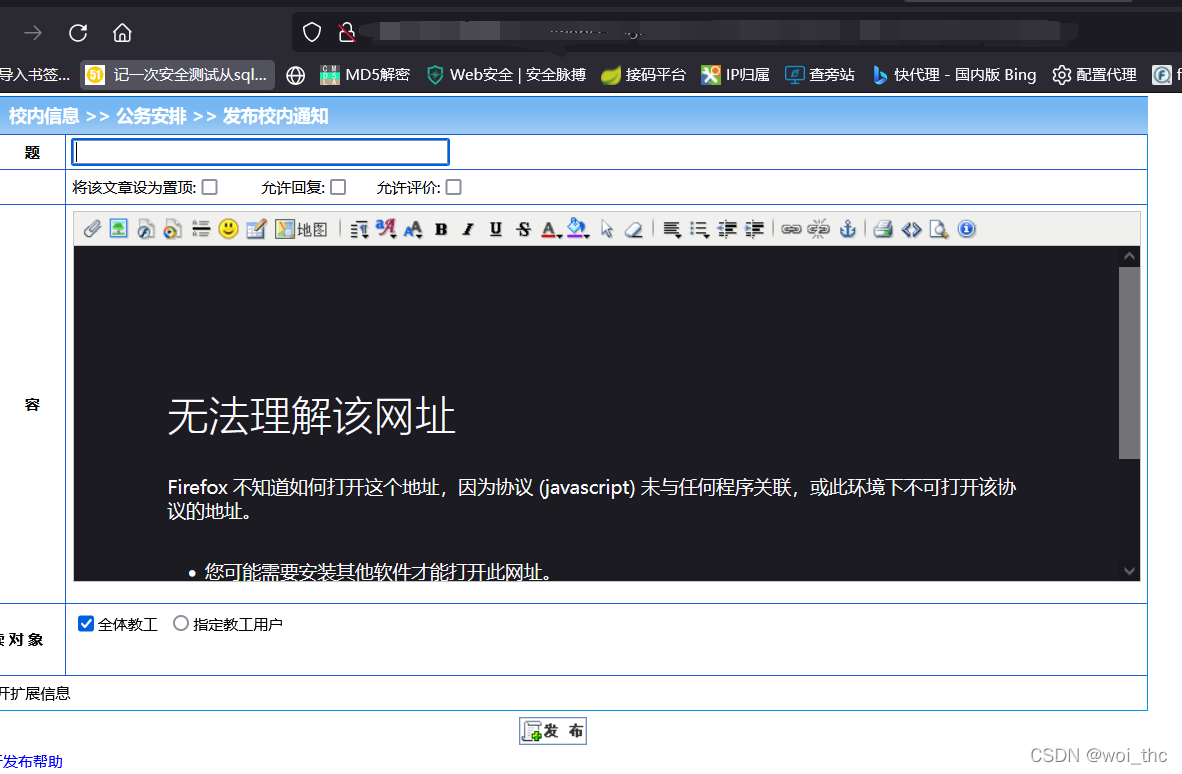Go to the browser home page
The height and width of the screenshot is (774, 1182).
(x=122, y=32)
